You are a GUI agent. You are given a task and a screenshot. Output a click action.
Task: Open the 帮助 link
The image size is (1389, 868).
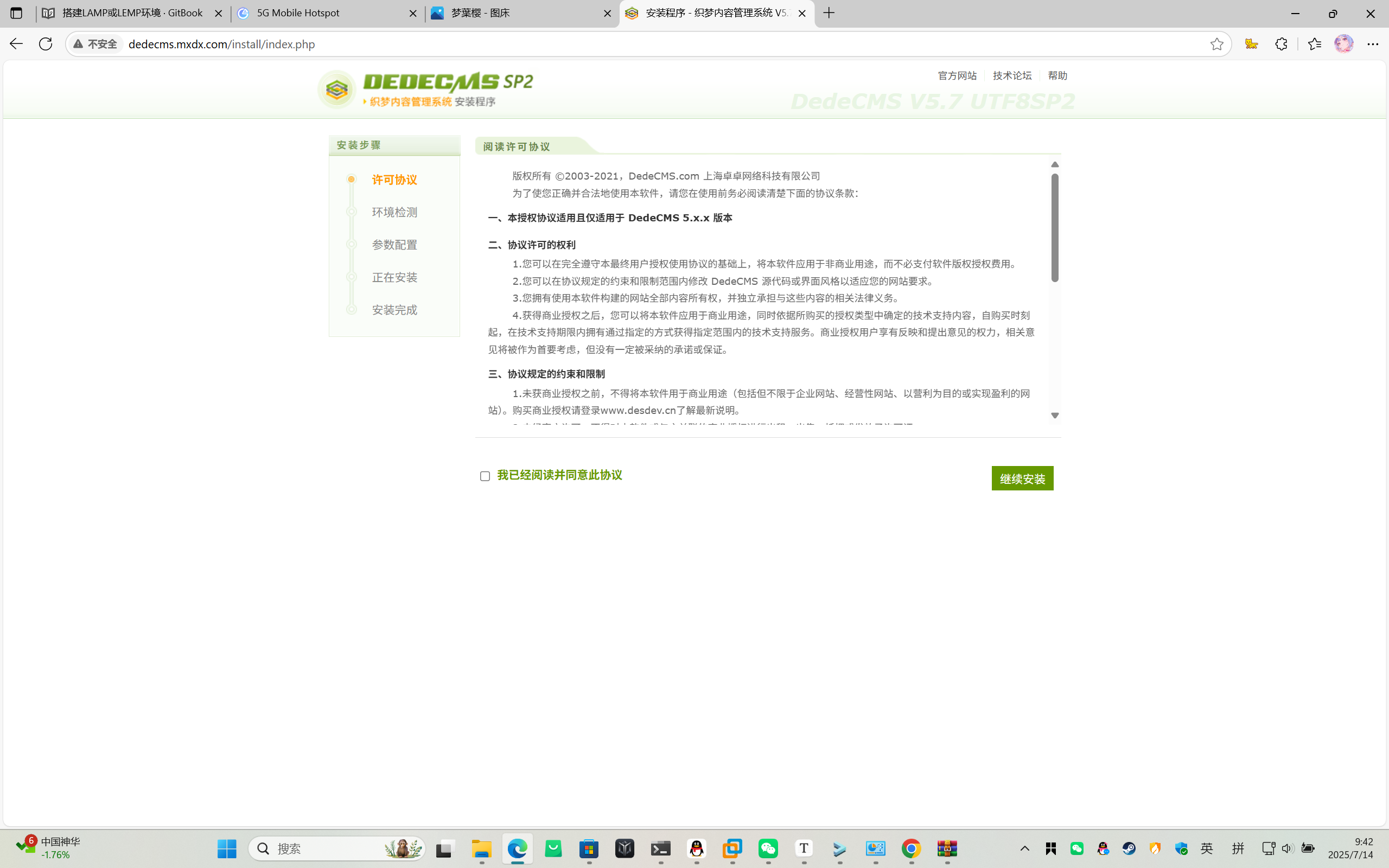[1057, 75]
